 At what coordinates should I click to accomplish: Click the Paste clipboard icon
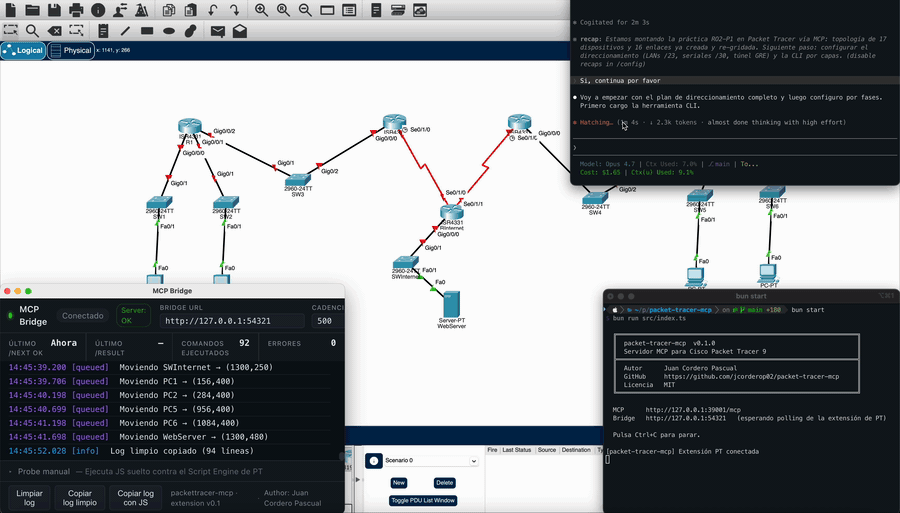[x=191, y=10]
